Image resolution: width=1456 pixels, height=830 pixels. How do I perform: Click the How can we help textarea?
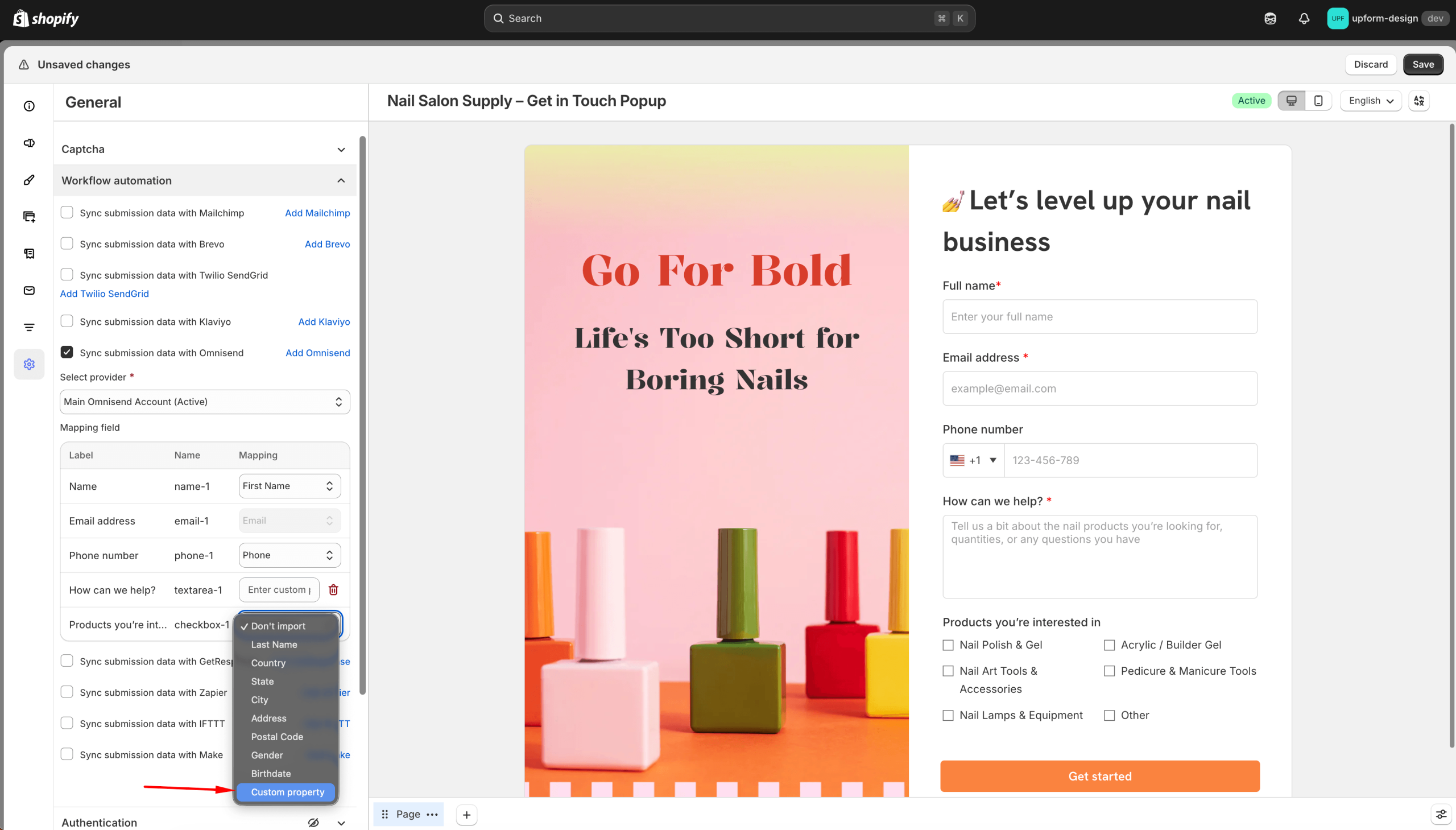(x=1100, y=557)
